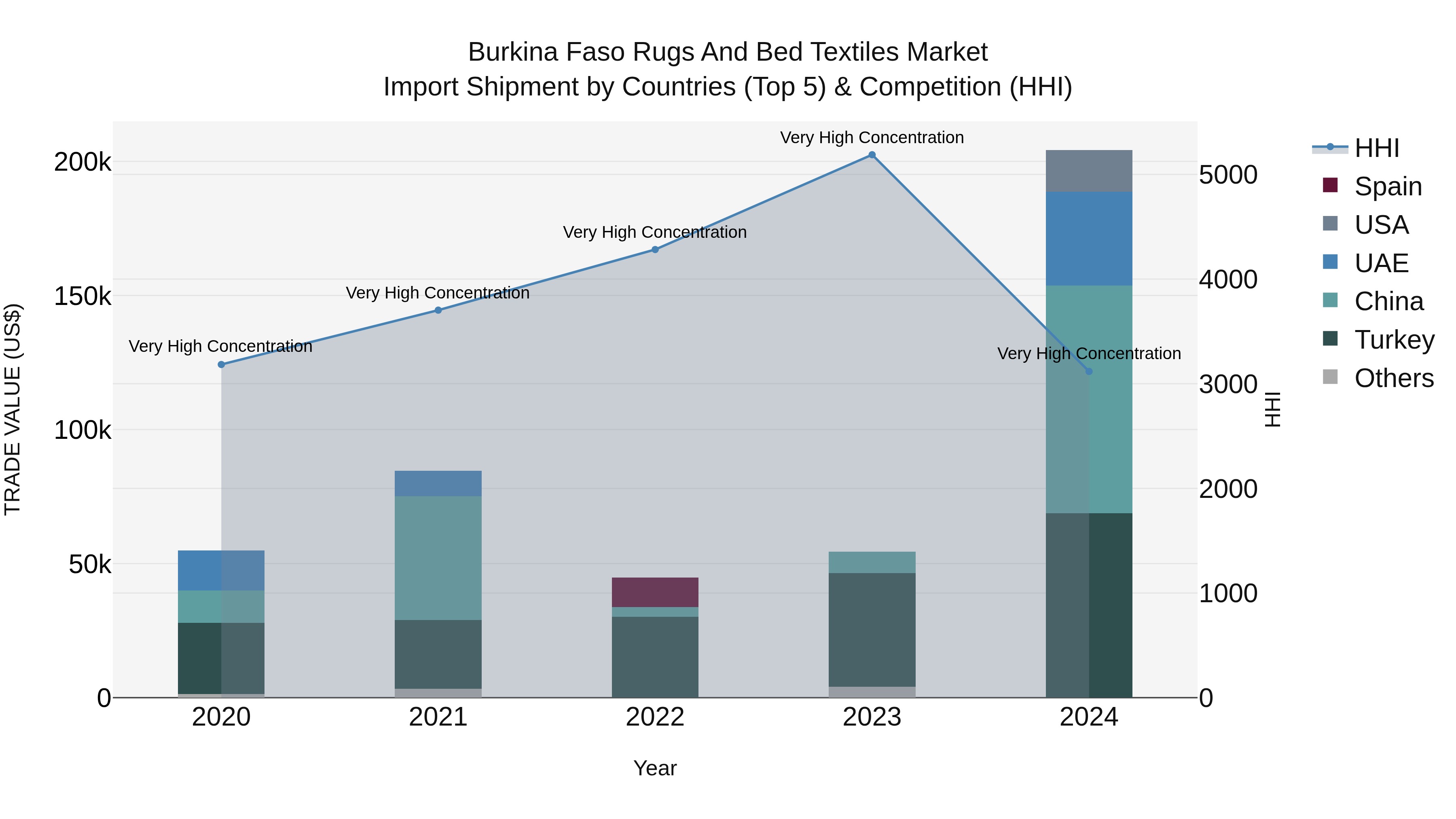Click the Turkey segment of the 2023 bar
Viewport: 1456px width, 819px height.
tap(872, 630)
